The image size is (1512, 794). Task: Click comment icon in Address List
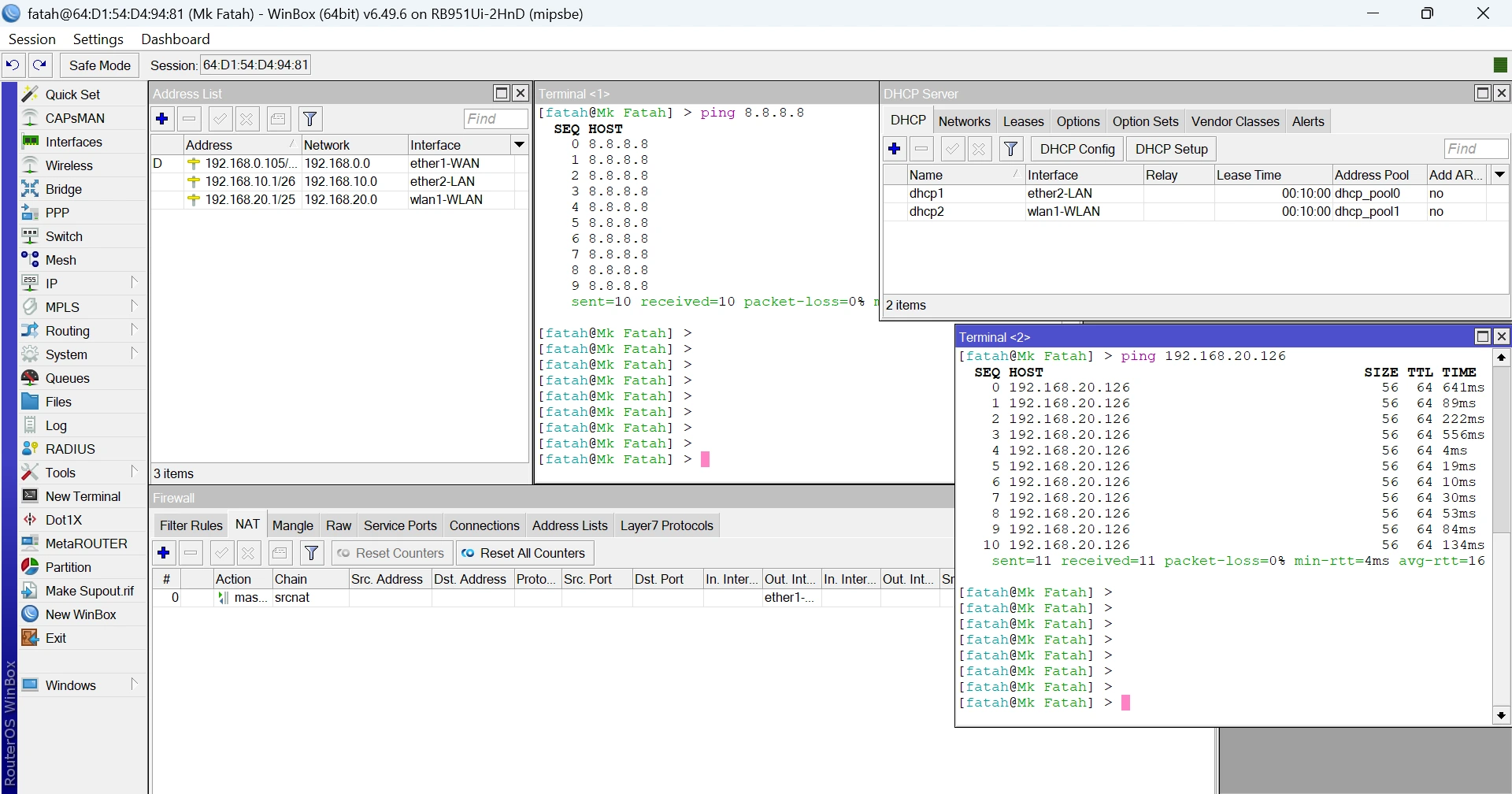tap(278, 119)
